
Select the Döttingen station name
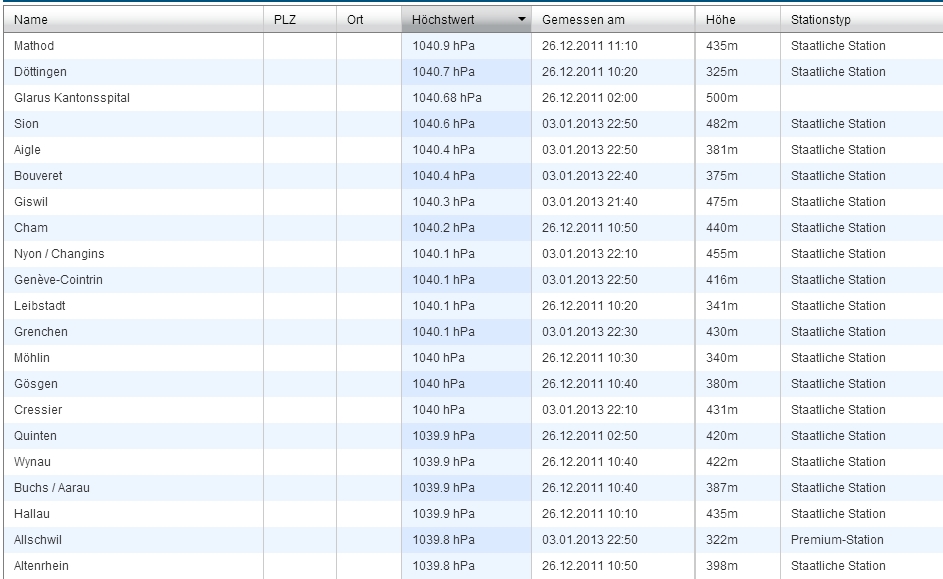click(40, 72)
